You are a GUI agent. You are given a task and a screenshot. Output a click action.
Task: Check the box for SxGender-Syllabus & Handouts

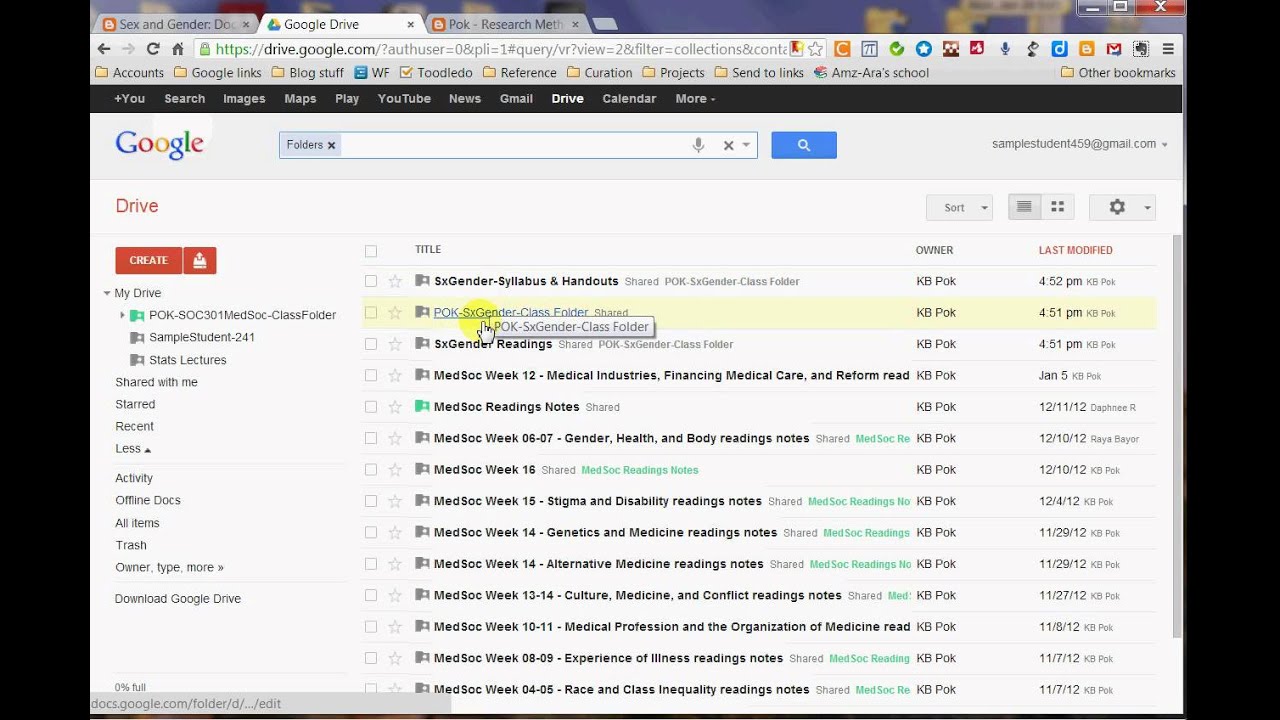coord(371,281)
